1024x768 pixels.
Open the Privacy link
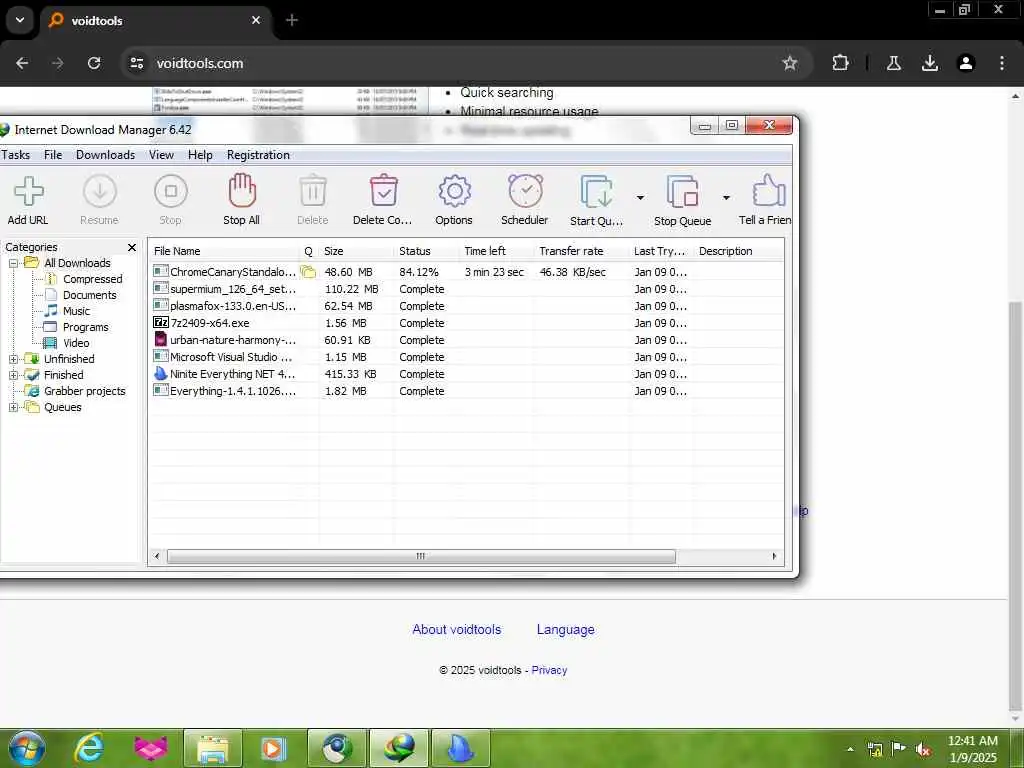(x=549, y=670)
